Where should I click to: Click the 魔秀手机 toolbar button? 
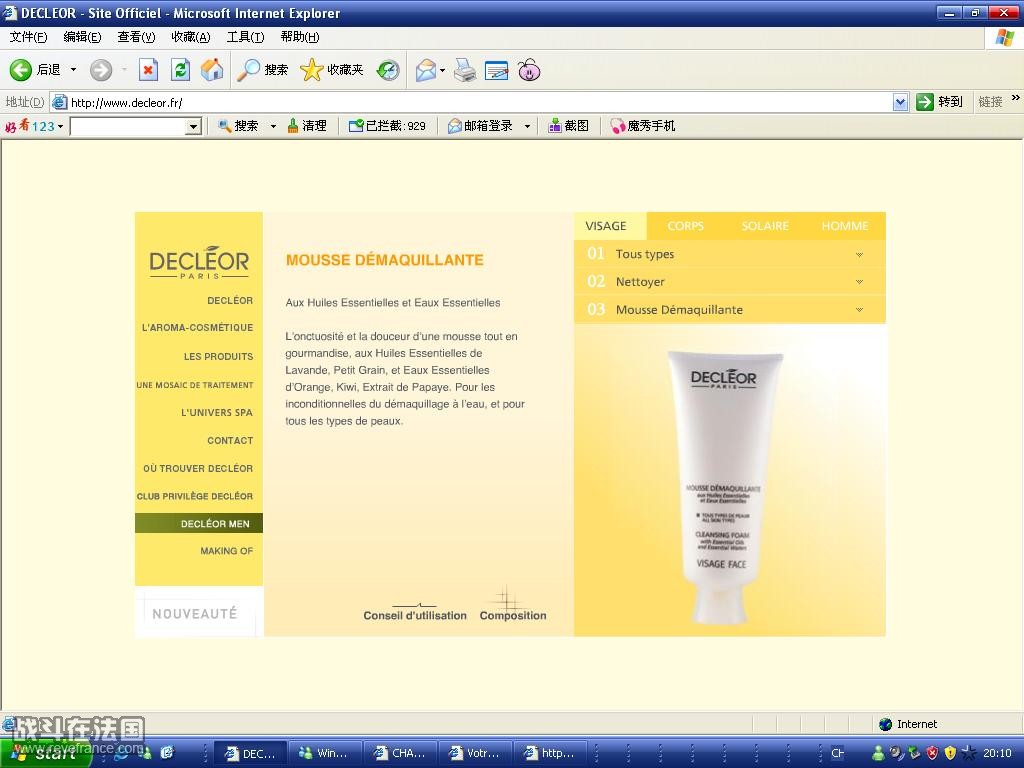pos(643,126)
